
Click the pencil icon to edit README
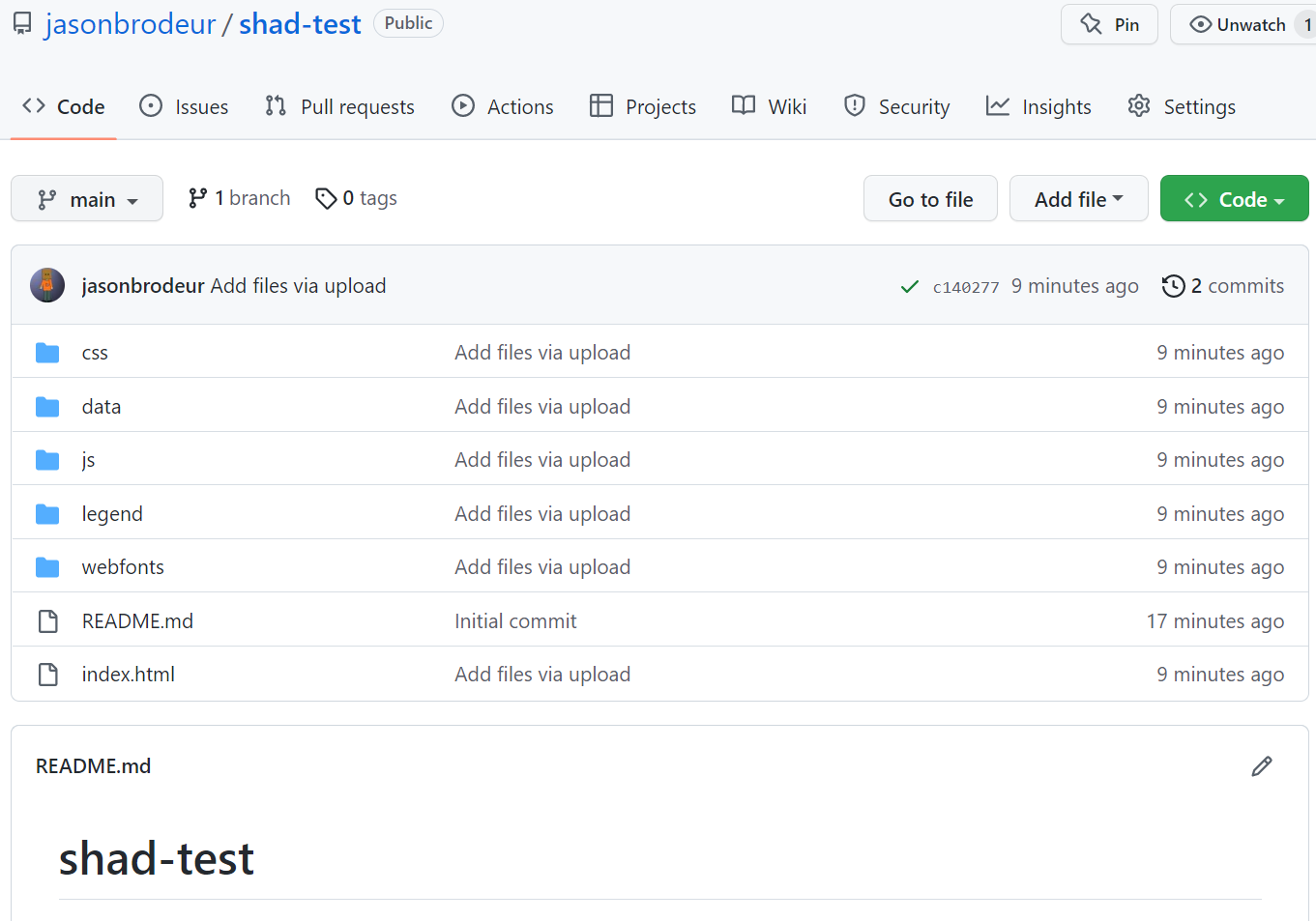pyautogui.click(x=1262, y=766)
